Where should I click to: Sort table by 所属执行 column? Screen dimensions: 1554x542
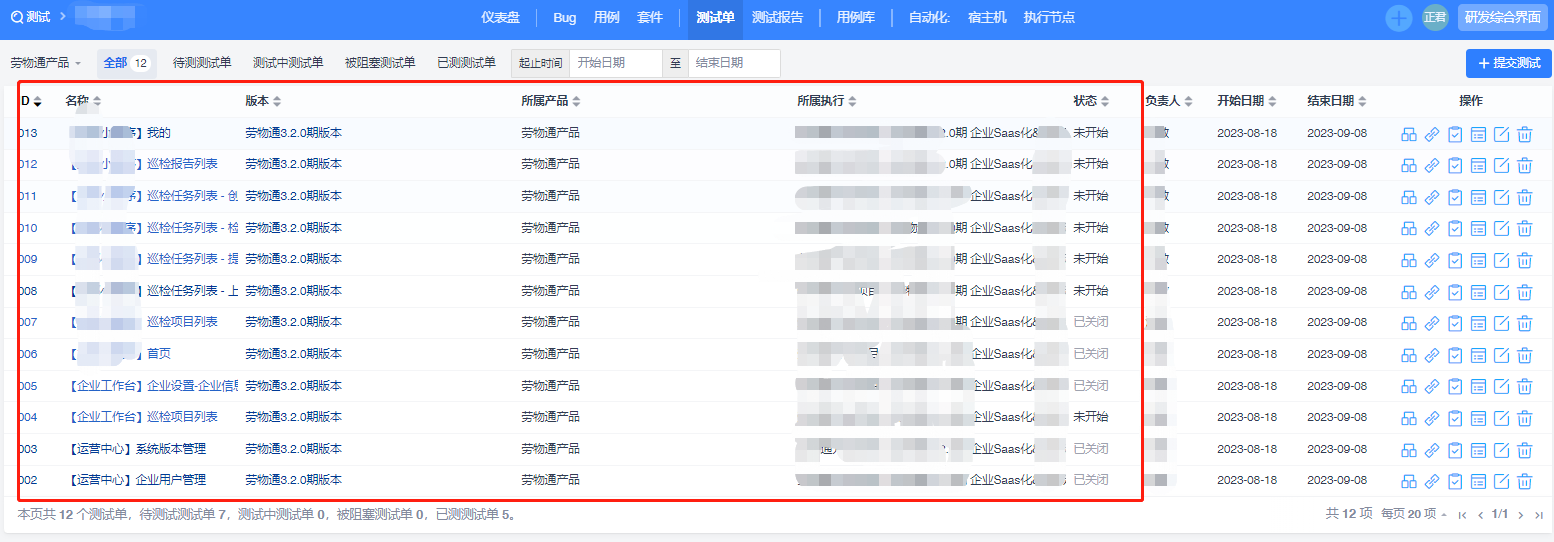pyautogui.click(x=827, y=101)
